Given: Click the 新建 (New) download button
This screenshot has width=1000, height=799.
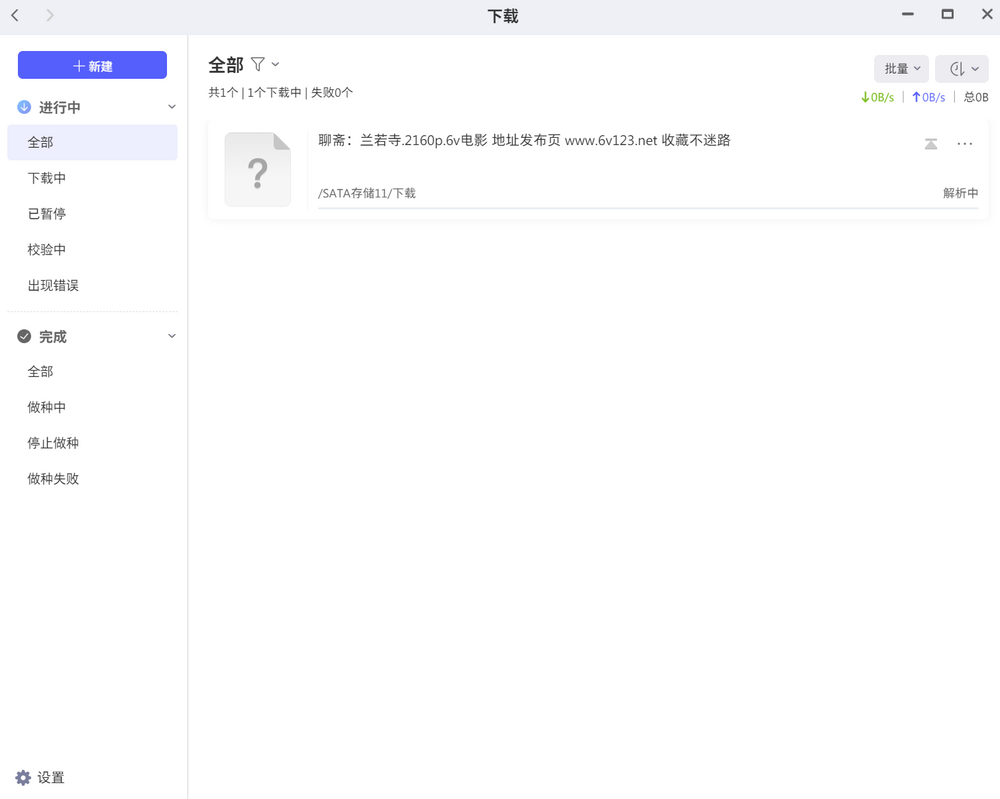Looking at the screenshot, I should [x=92, y=65].
